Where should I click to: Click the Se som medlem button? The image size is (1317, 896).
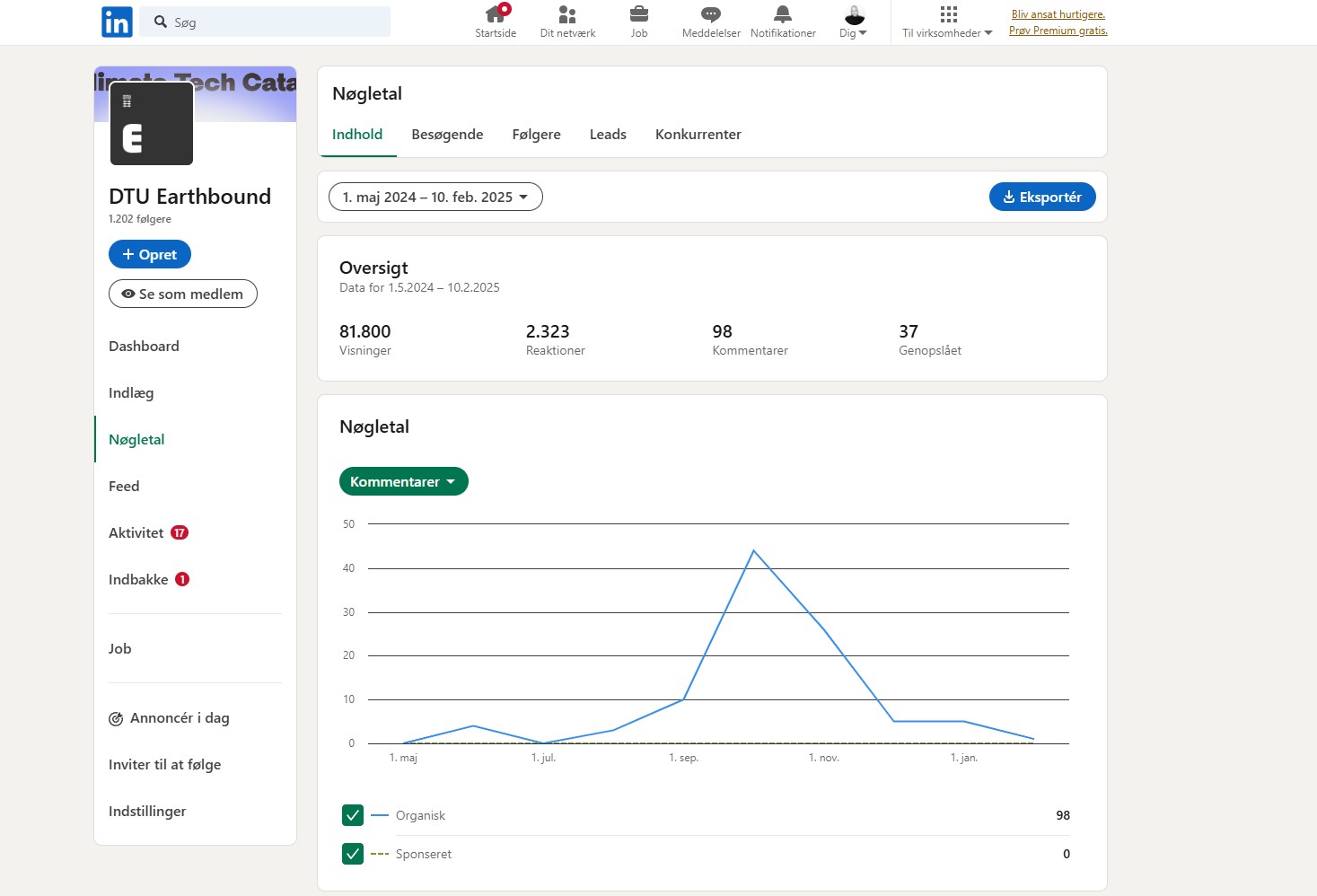click(183, 294)
